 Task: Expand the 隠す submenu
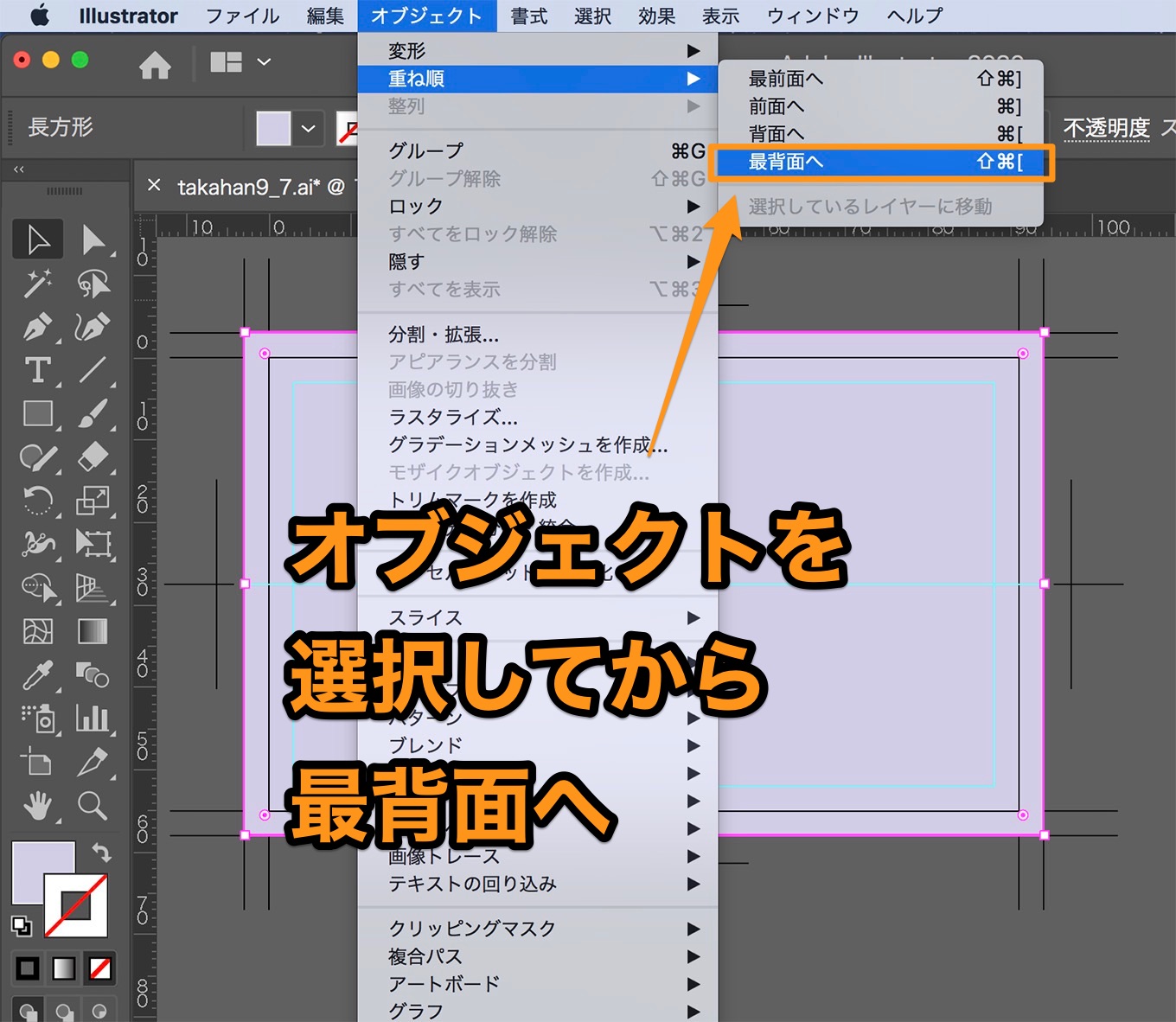coord(538,261)
